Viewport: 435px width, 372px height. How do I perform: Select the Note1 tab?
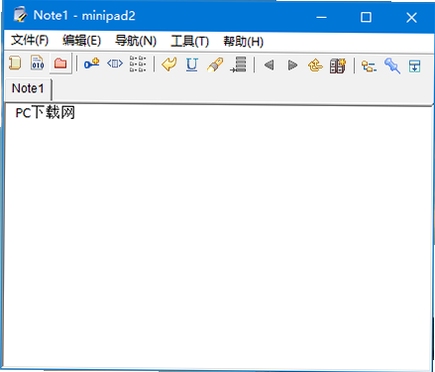pyautogui.click(x=28, y=89)
